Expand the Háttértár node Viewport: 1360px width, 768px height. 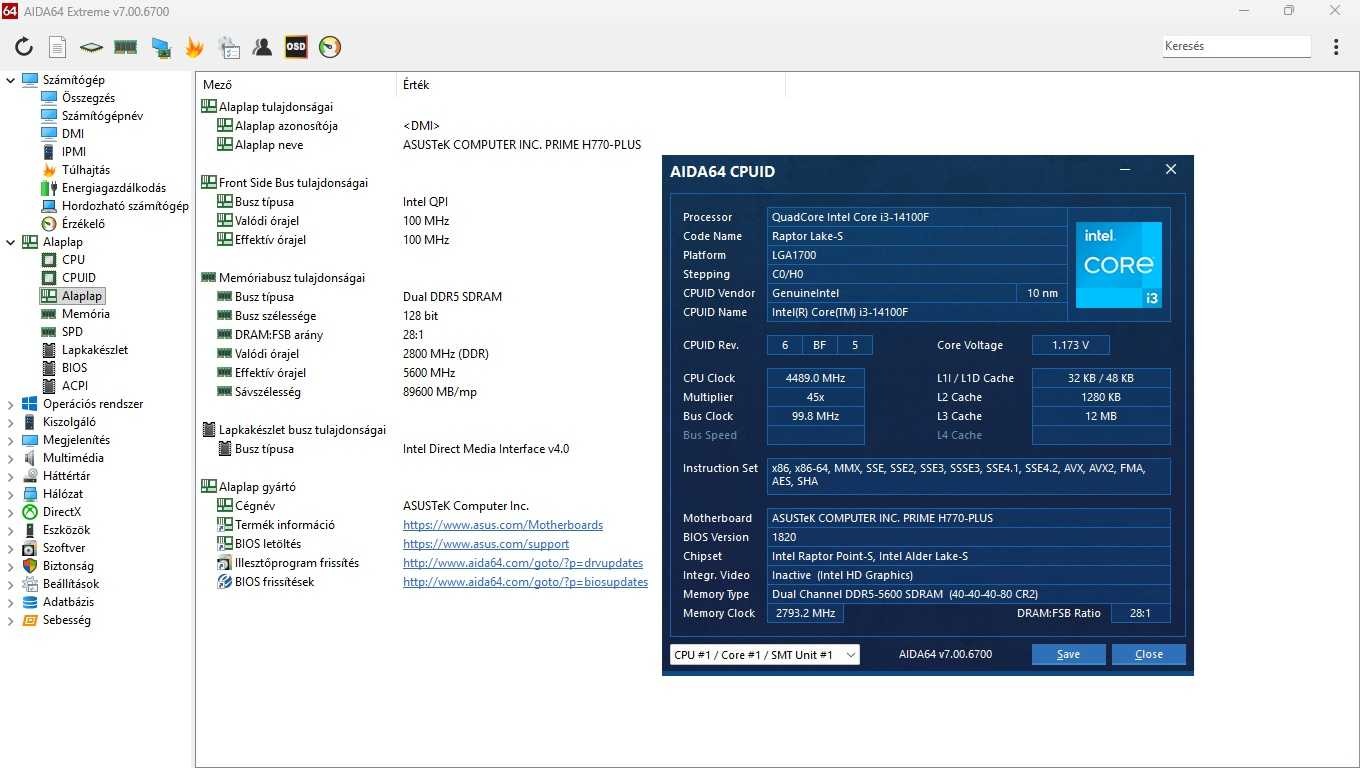pyautogui.click(x=11, y=476)
